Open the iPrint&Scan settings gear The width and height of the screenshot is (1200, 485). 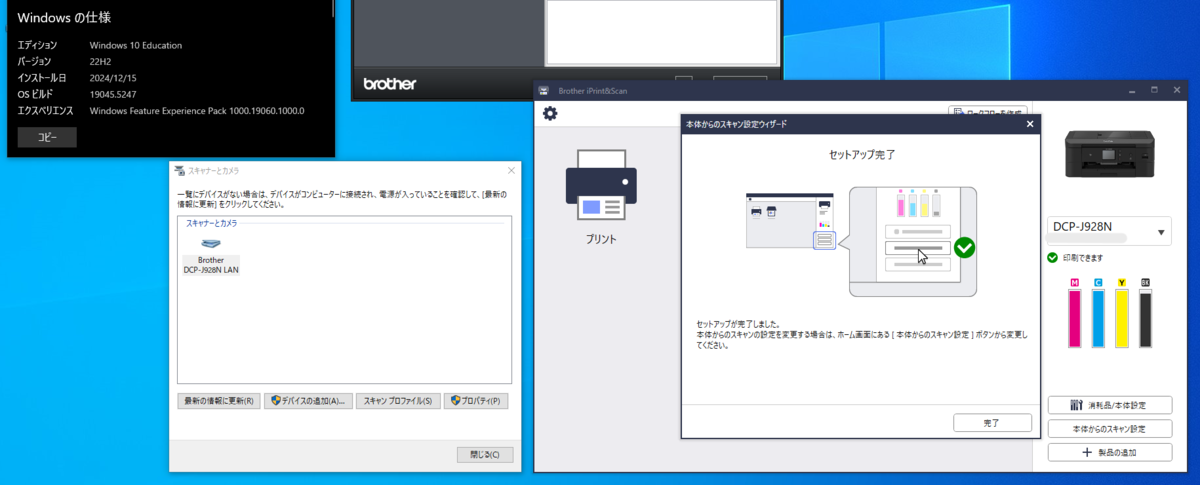point(550,113)
